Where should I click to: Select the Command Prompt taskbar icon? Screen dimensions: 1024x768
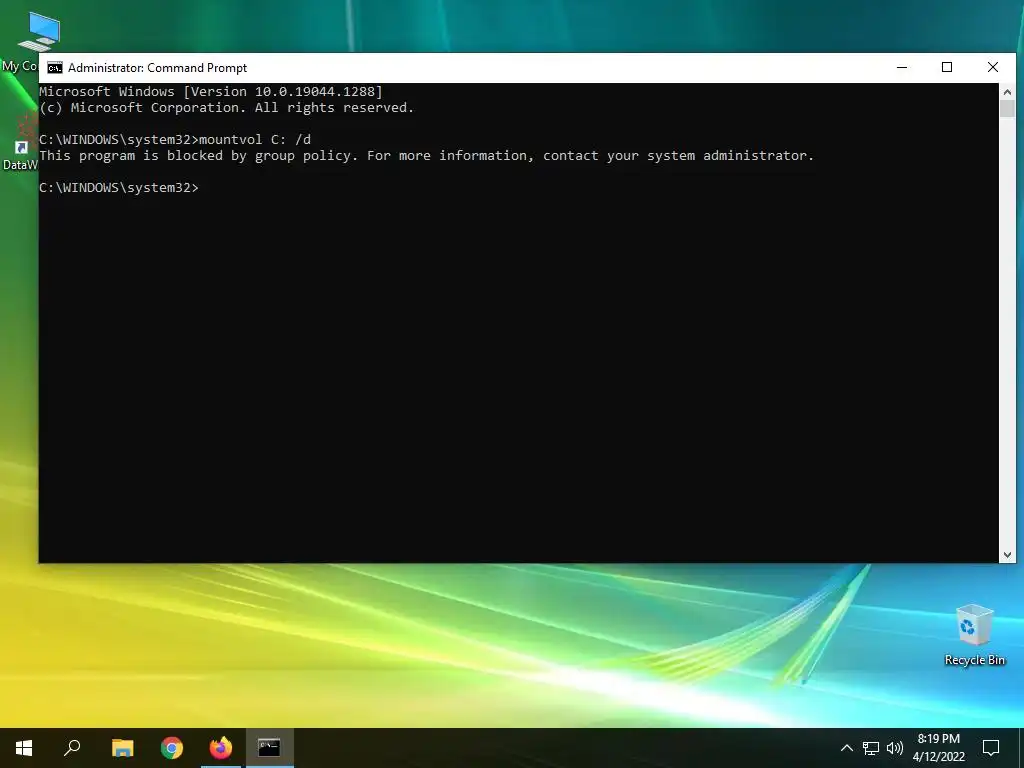click(269, 748)
